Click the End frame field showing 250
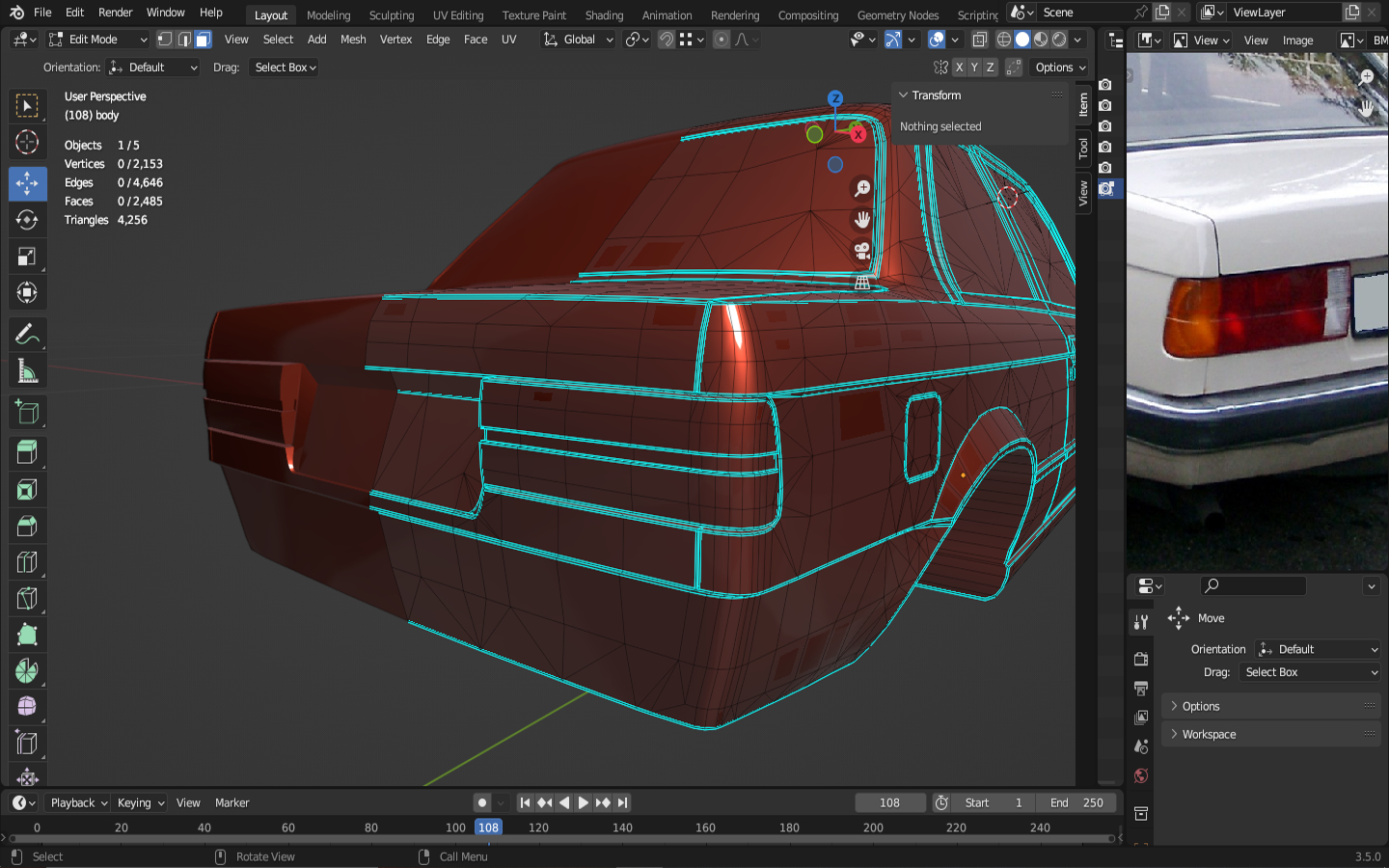 (1076, 802)
